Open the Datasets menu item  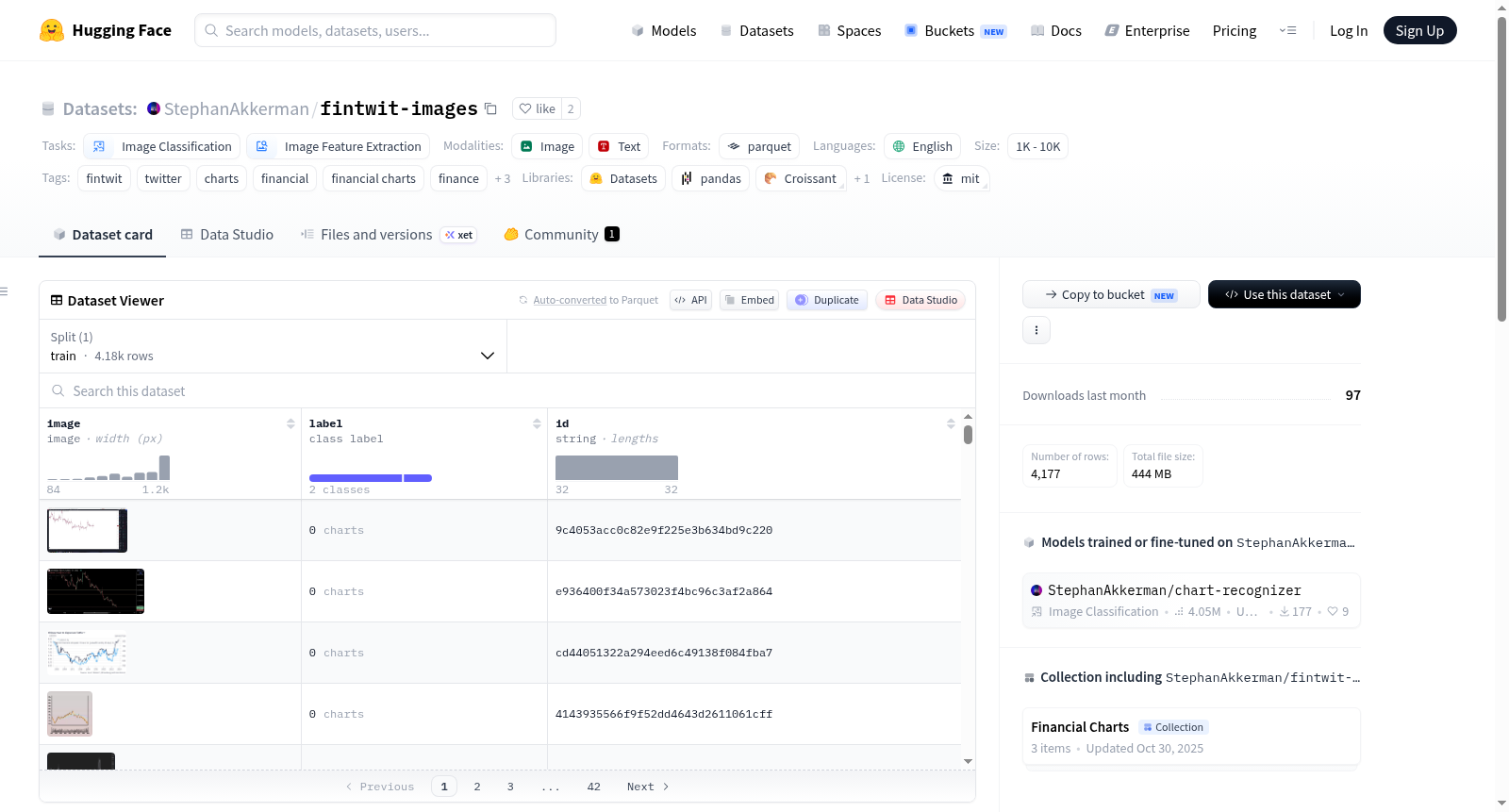tap(756, 30)
